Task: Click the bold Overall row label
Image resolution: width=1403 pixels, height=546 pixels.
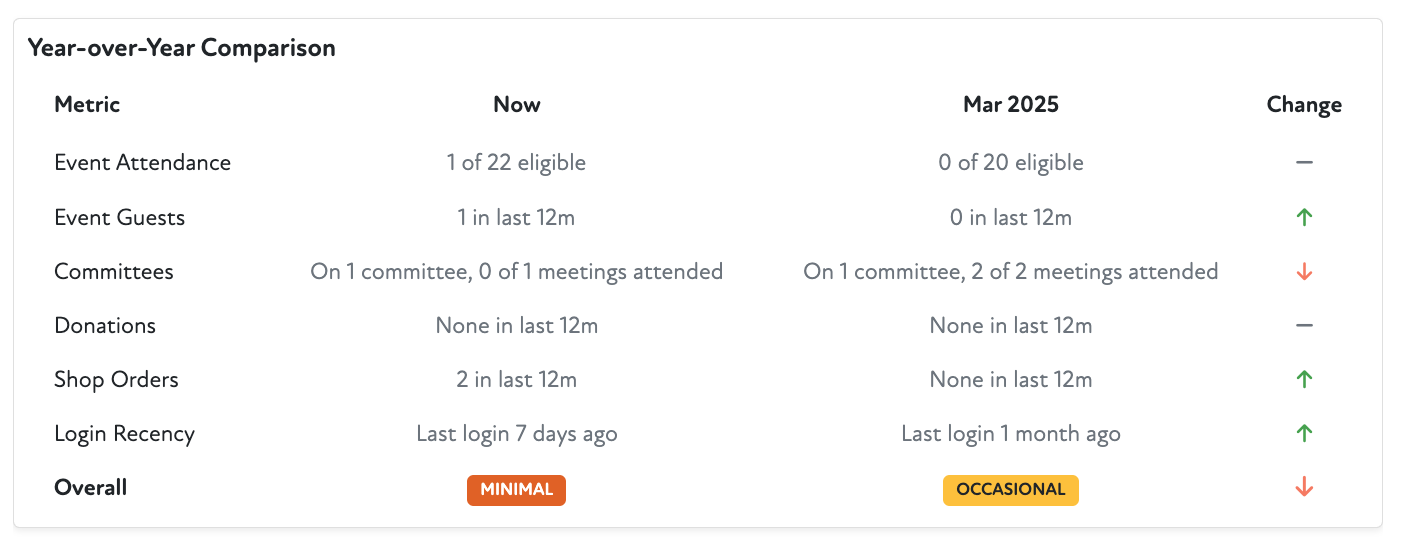Action: tap(91, 487)
